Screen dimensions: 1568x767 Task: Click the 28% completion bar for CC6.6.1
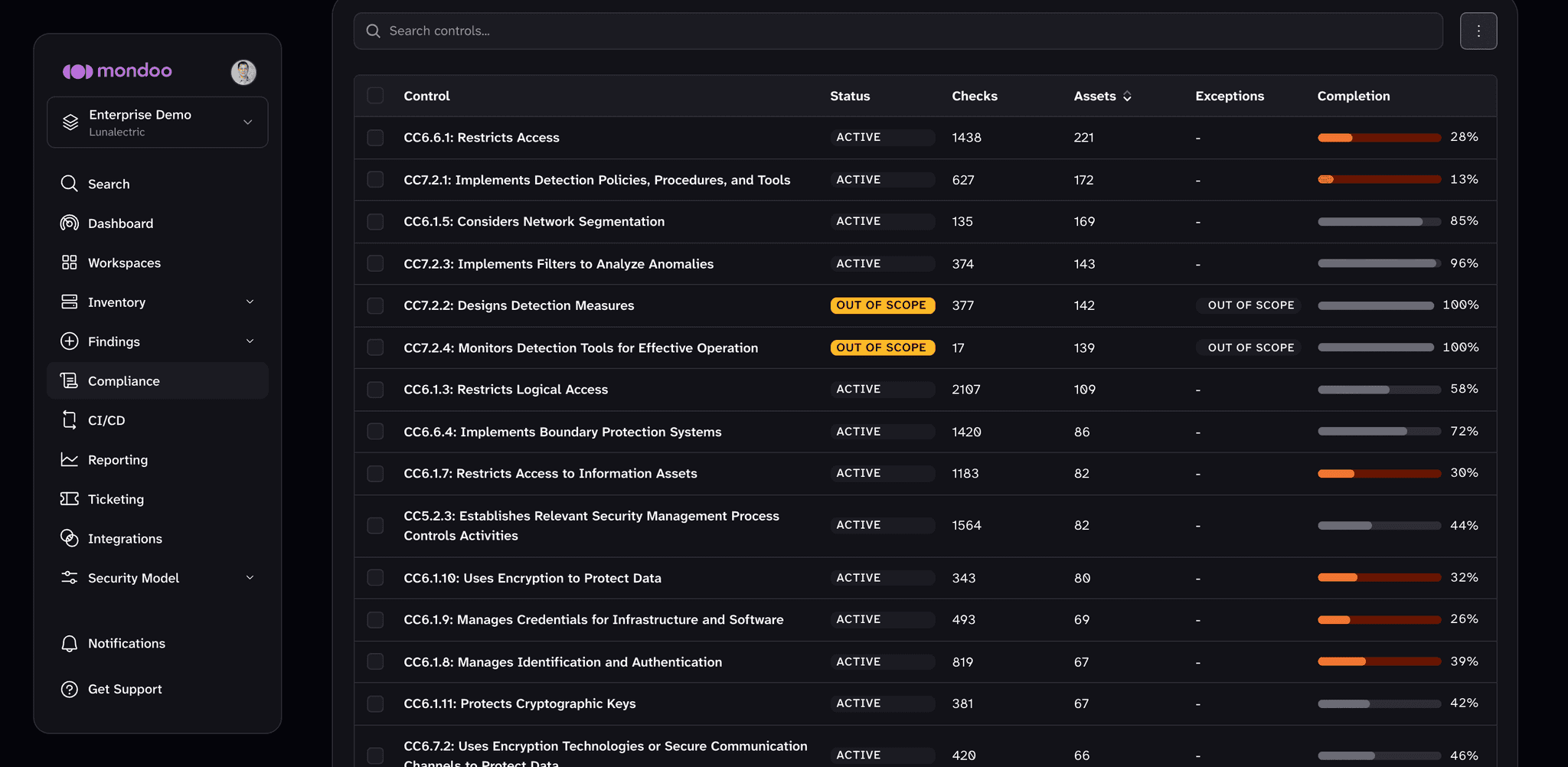click(x=1380, y=138)
